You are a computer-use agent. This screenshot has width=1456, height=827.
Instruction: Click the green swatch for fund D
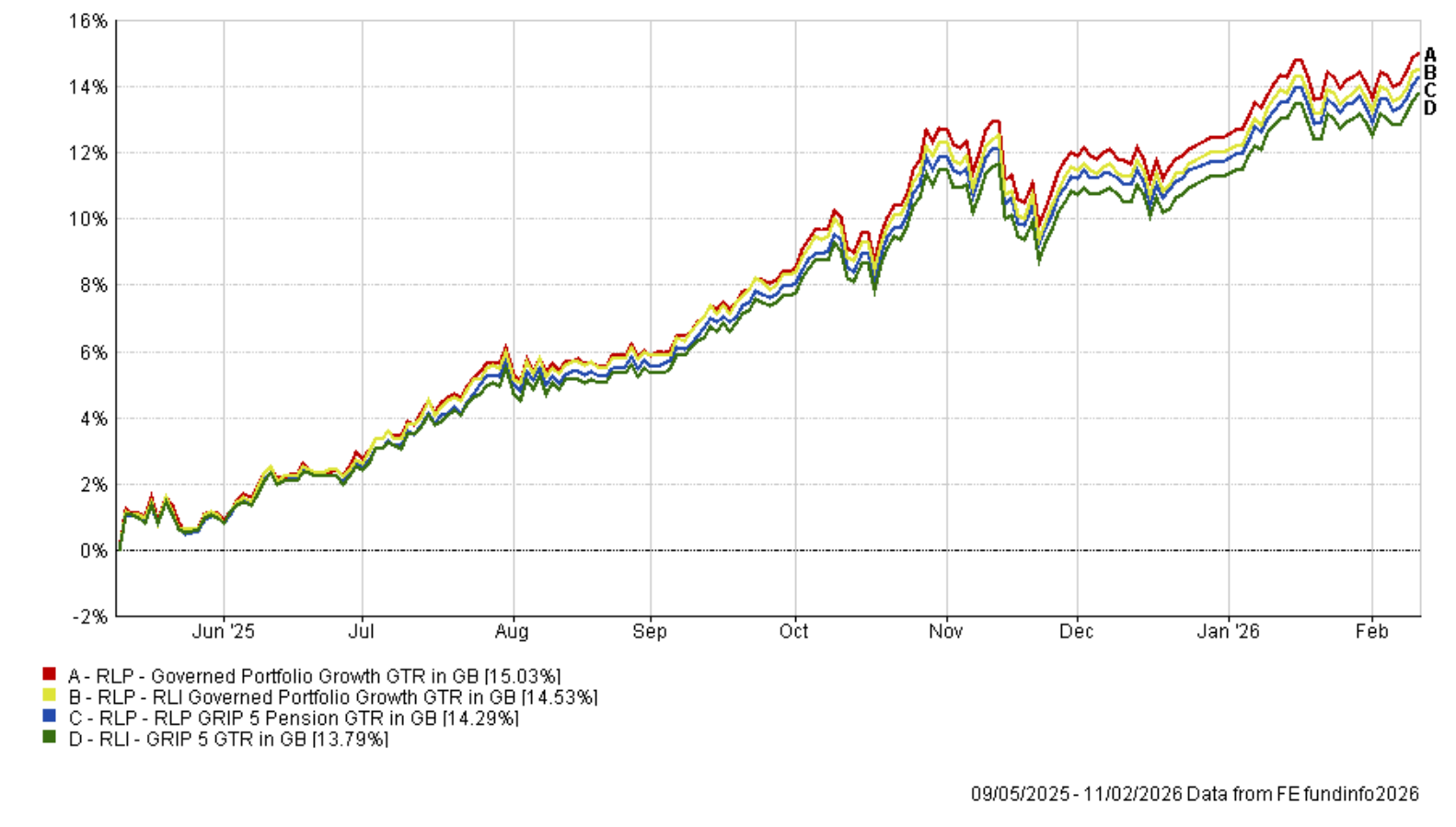pos(49,738)
